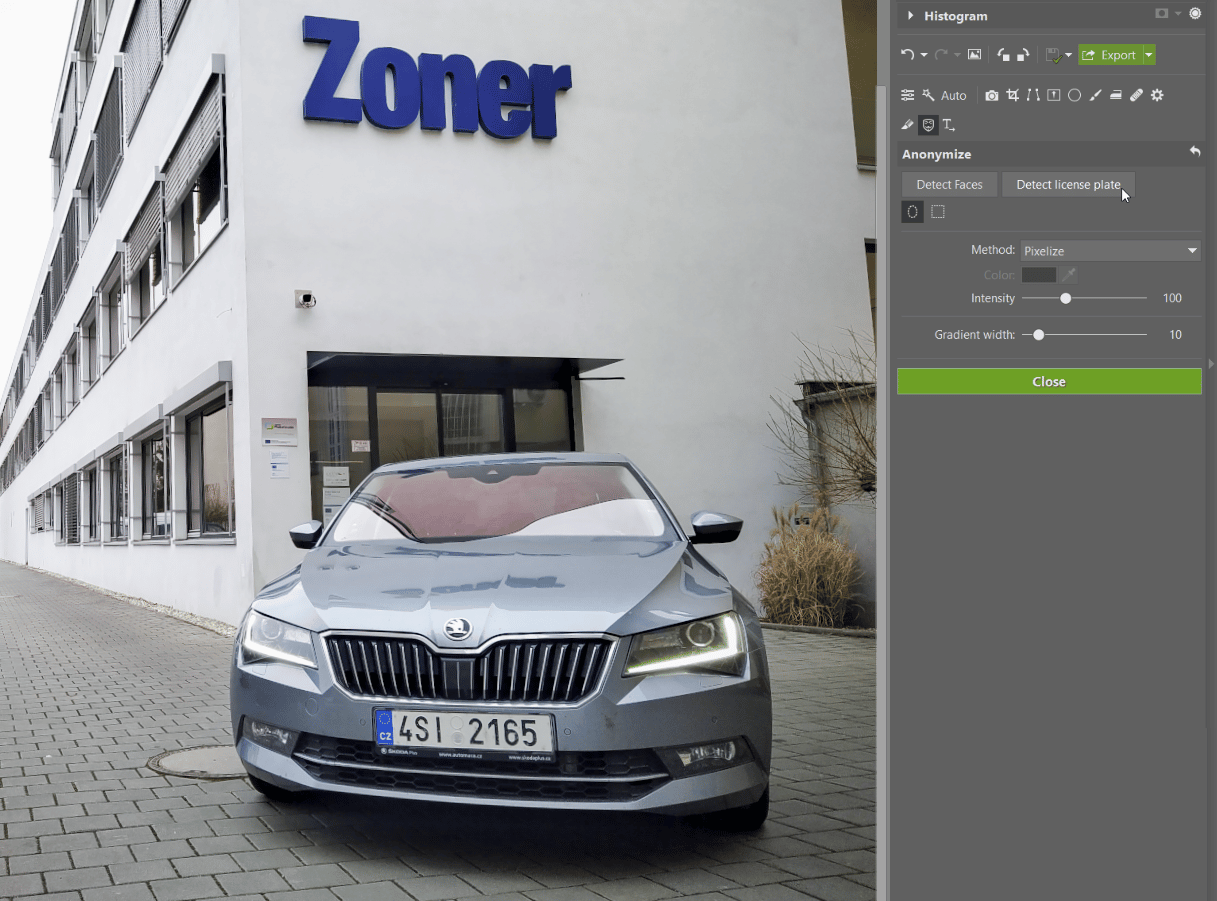Select the Filter Brush tool
Image resolution: width=1217 pixels, height=901 pixels.
coord(1095,95)
